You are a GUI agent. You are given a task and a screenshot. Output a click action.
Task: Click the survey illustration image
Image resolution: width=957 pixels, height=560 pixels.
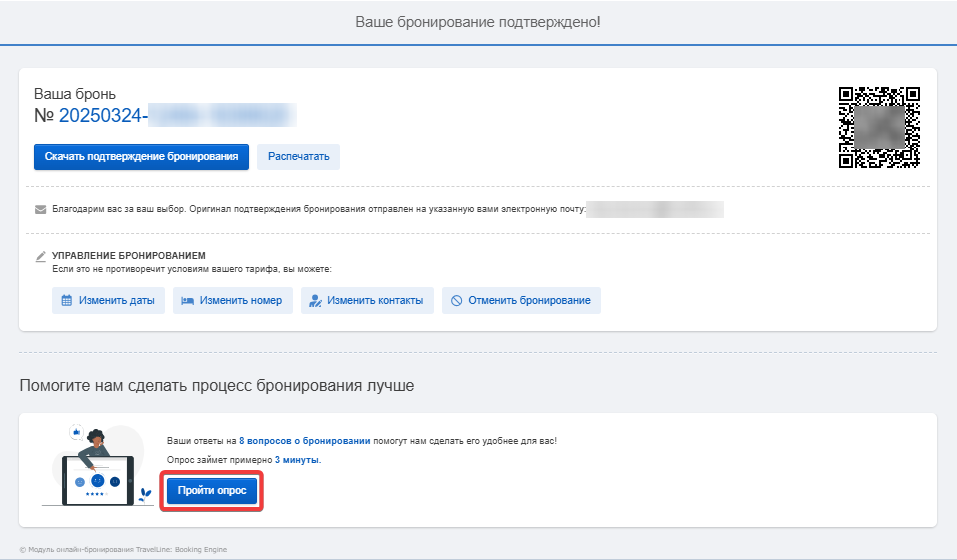[x=98, y=465]
